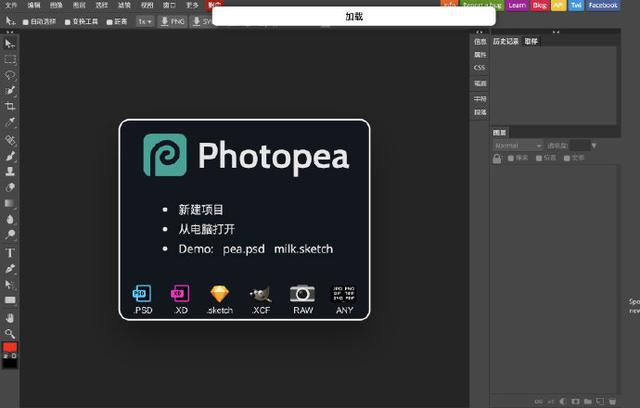This screenshot has width=640, height=408.
Task: Select the Eyedropper tool
Action: pos(10,122)
